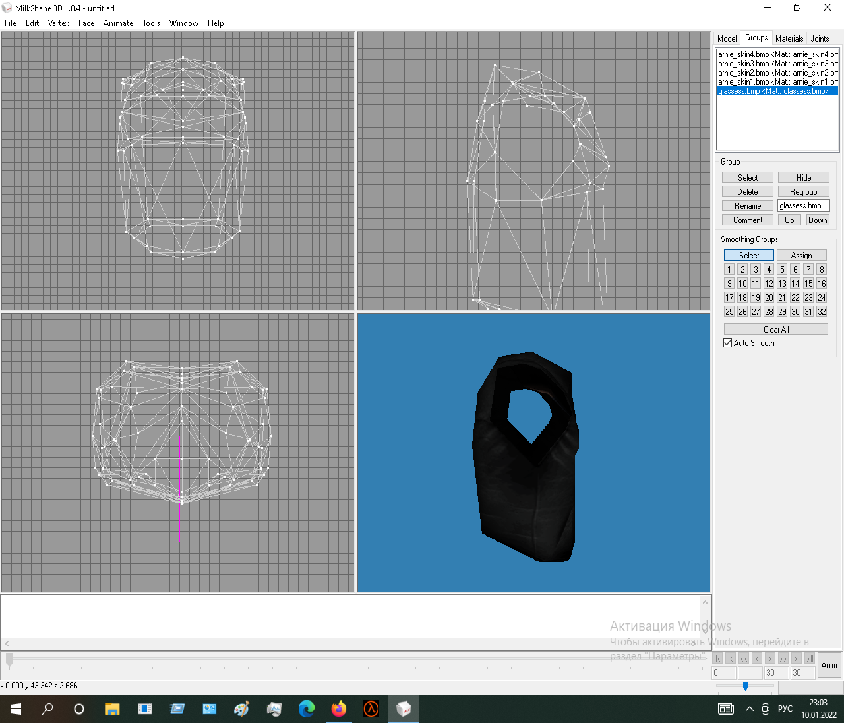844x723 pixels.
Task: Open the Windows Start menu
Action: 15,709
